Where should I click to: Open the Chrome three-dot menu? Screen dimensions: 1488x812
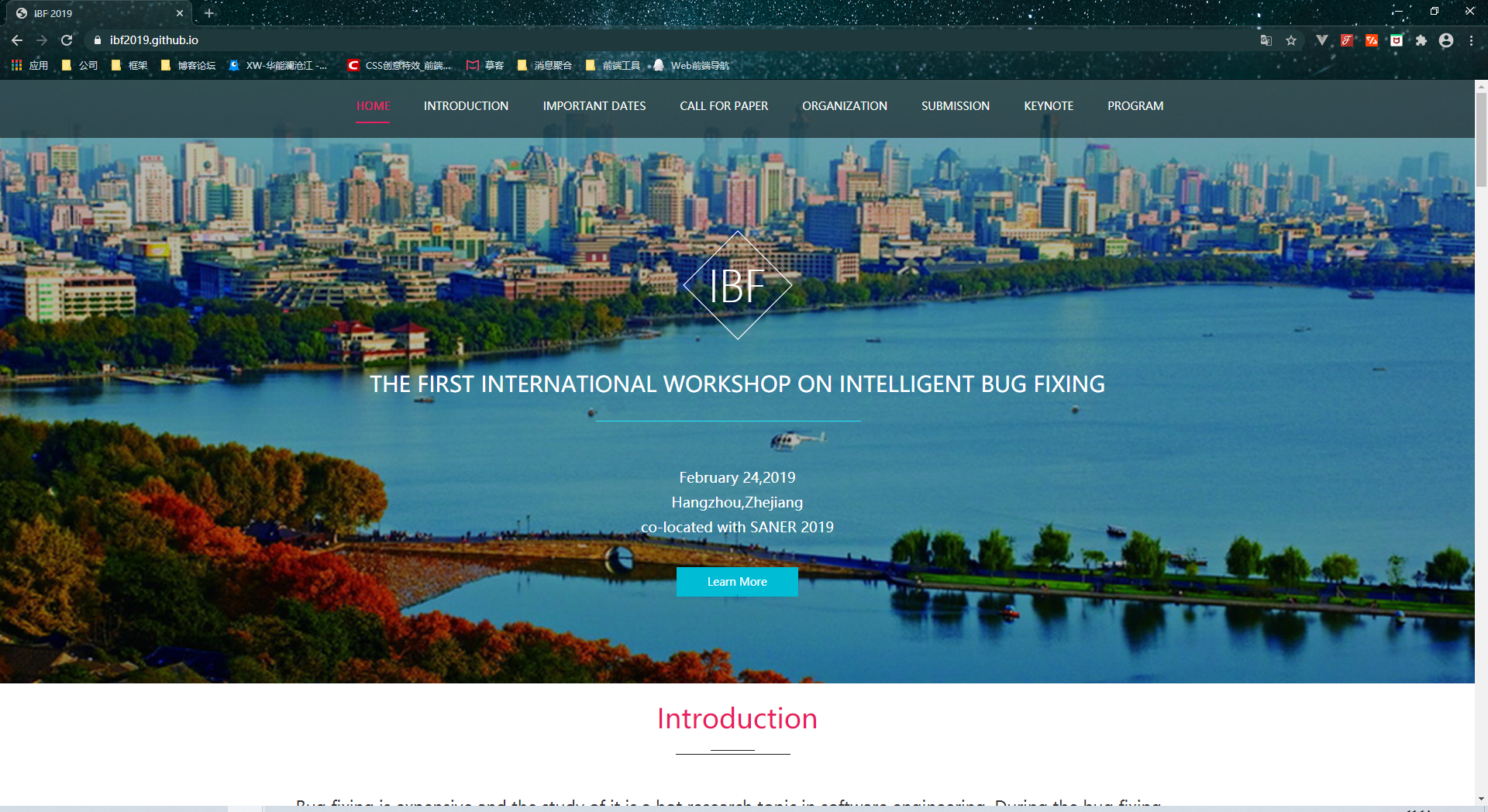[x=1471, y=40]
